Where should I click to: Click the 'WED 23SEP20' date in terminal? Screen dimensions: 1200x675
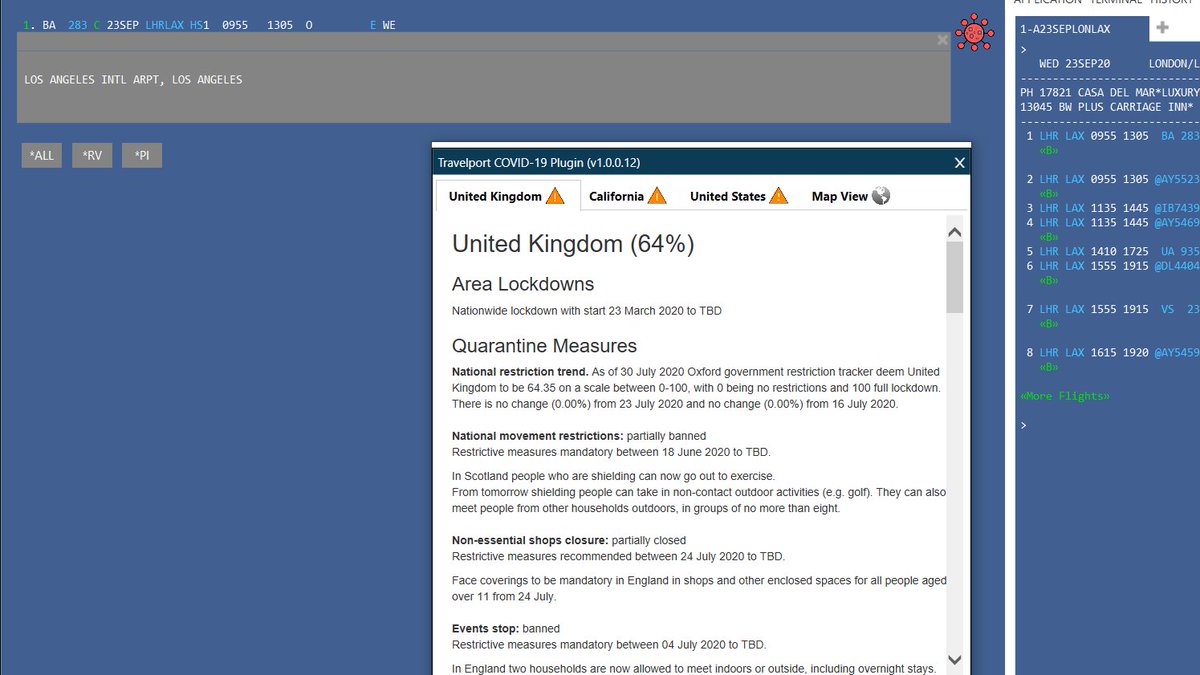click(1074, 63)
